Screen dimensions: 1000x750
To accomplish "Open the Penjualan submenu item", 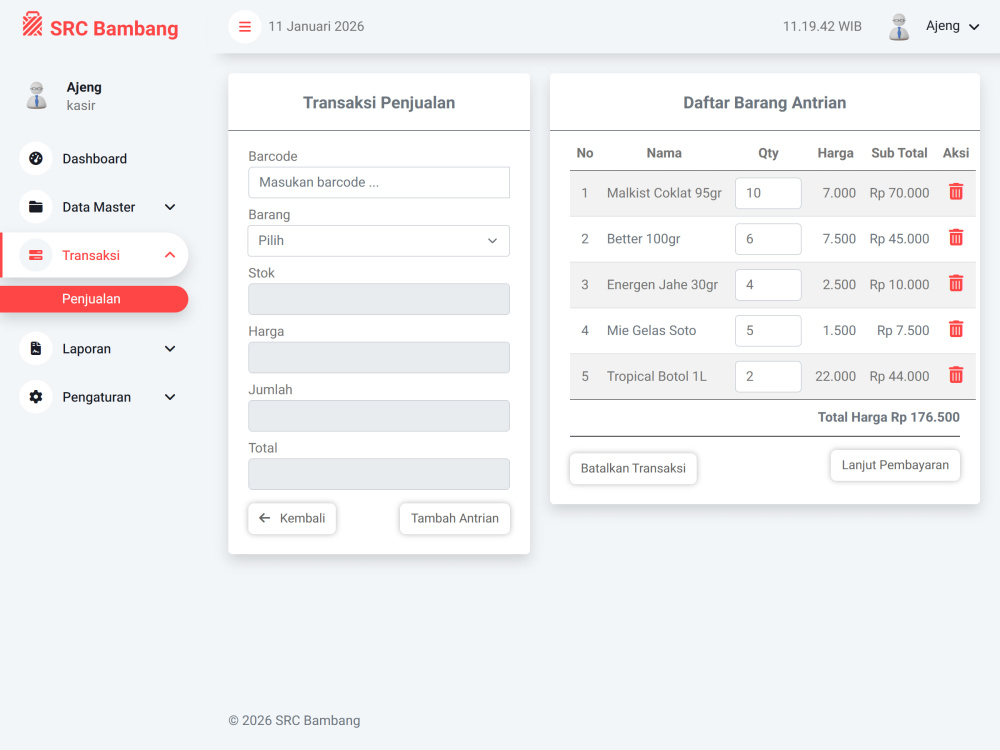I will pyautogui.click(x=94, y=299).
